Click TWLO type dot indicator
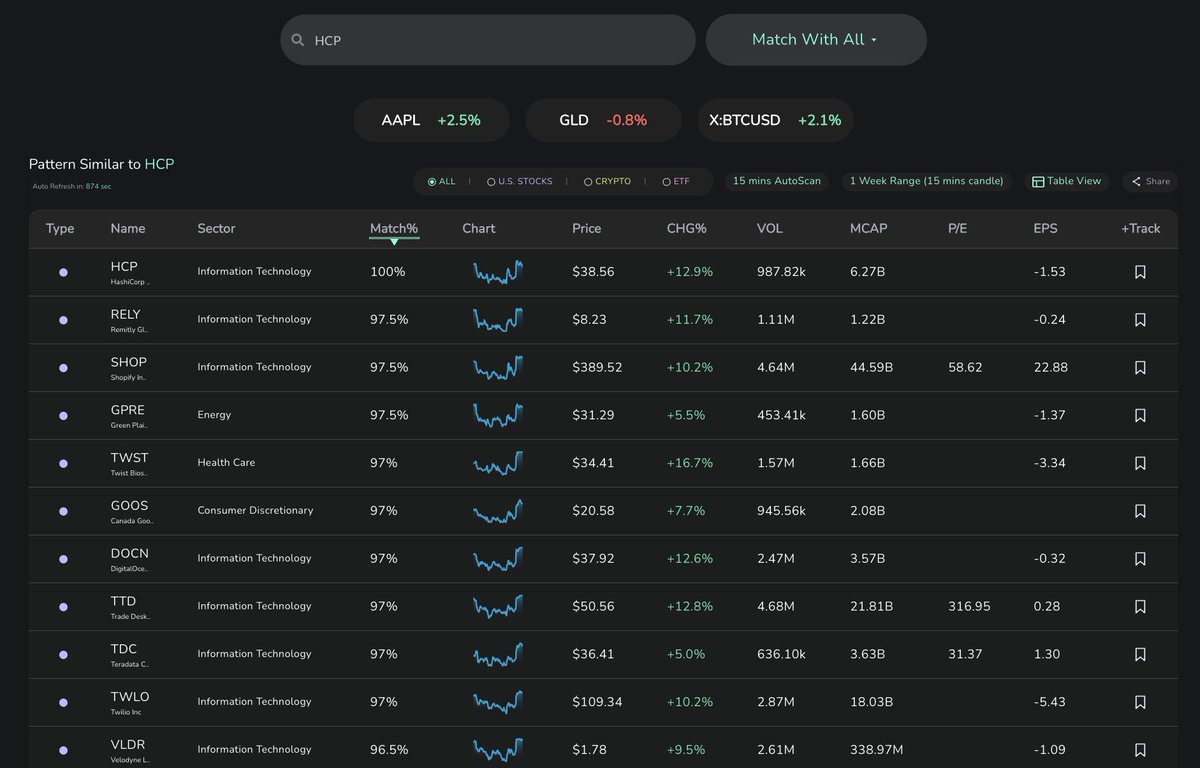 [x=63, y=702]
